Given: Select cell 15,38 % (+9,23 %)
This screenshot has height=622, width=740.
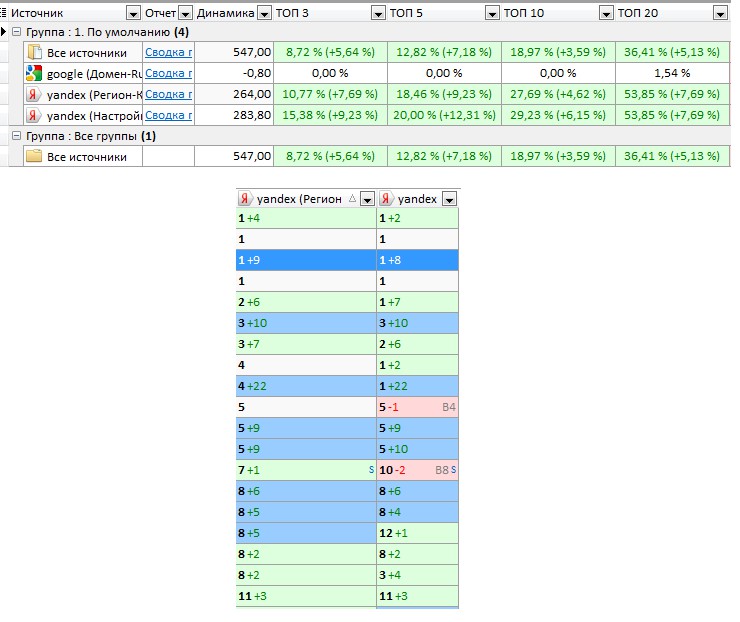Looking at the screenshot, I should pyautogui.click(x=330, y=115).
